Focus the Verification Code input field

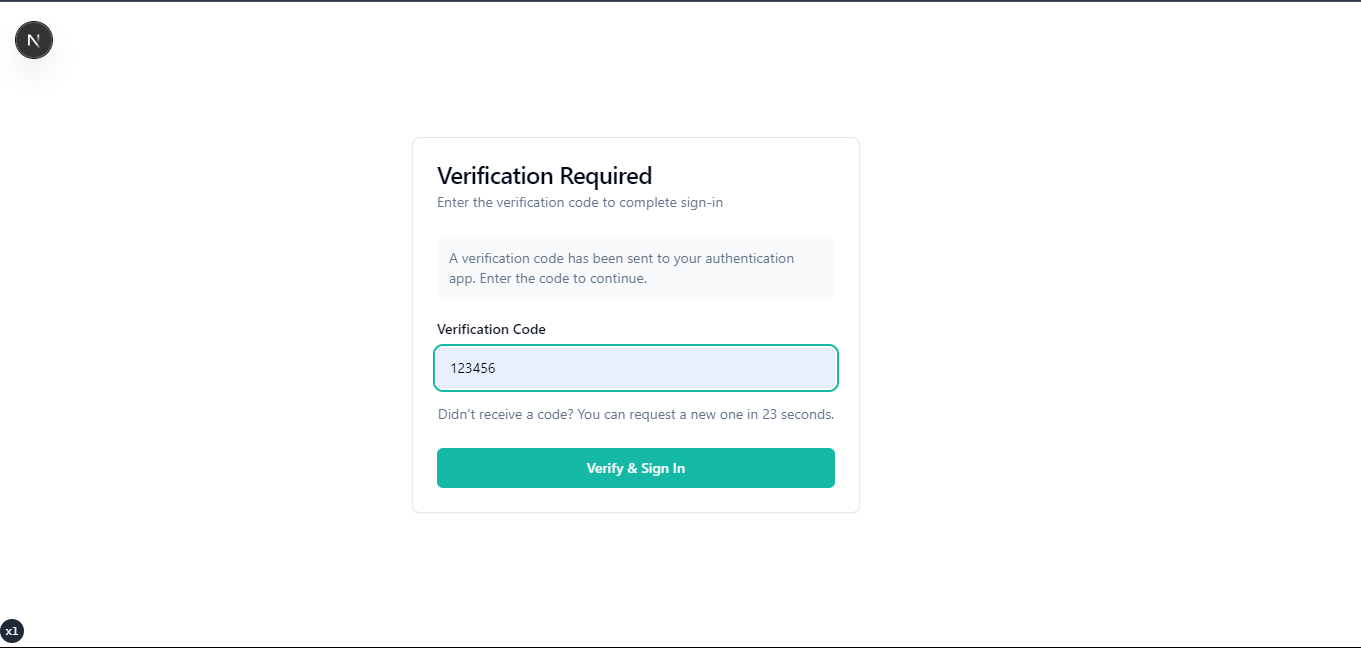[635, 368]
